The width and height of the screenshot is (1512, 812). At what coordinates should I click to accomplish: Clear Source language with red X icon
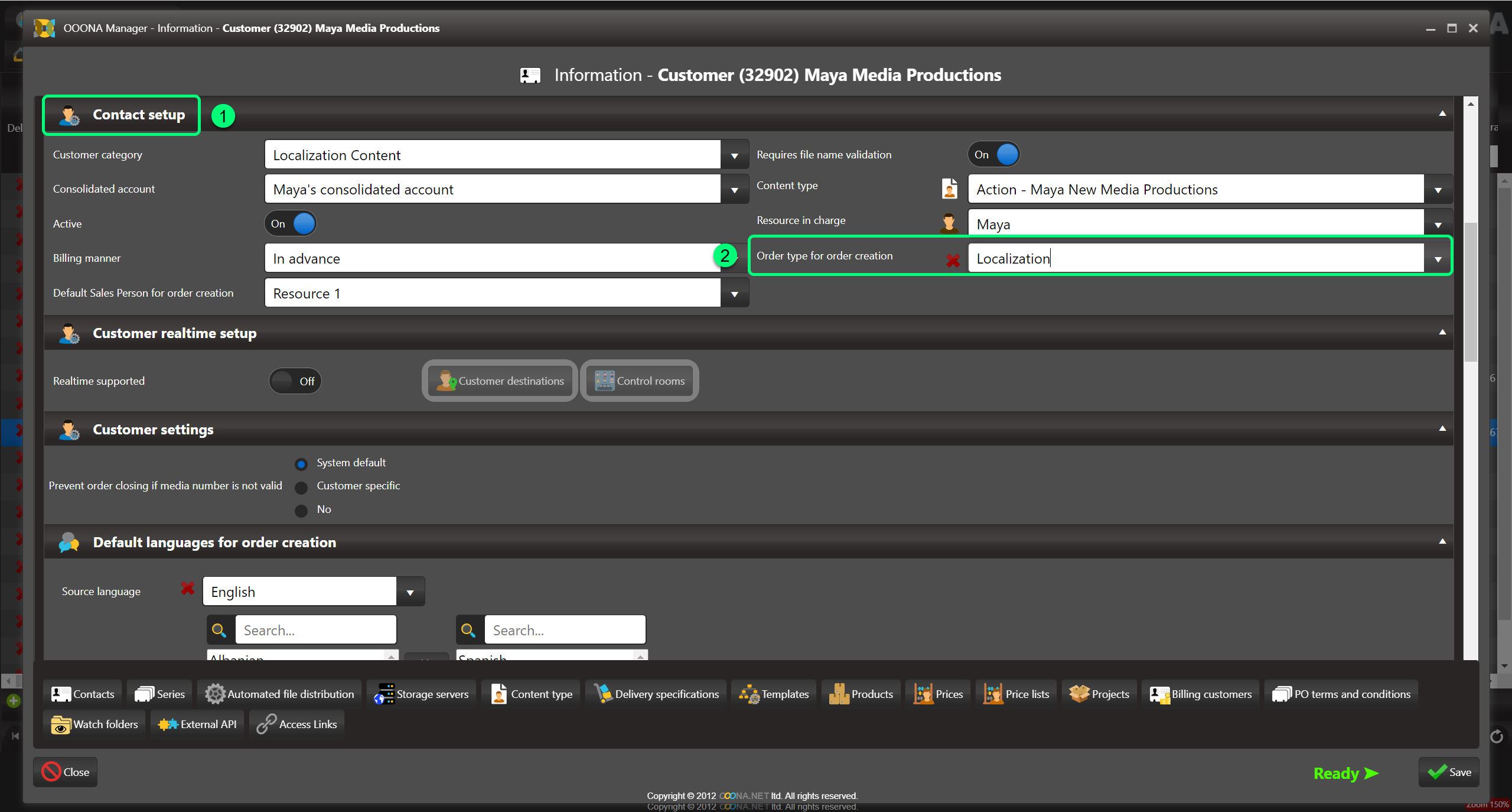pos(187,588)
